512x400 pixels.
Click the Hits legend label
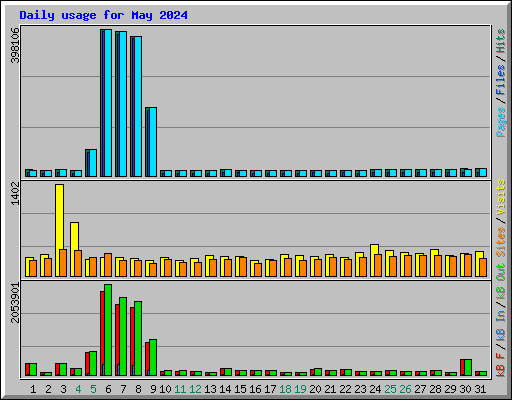501,41
